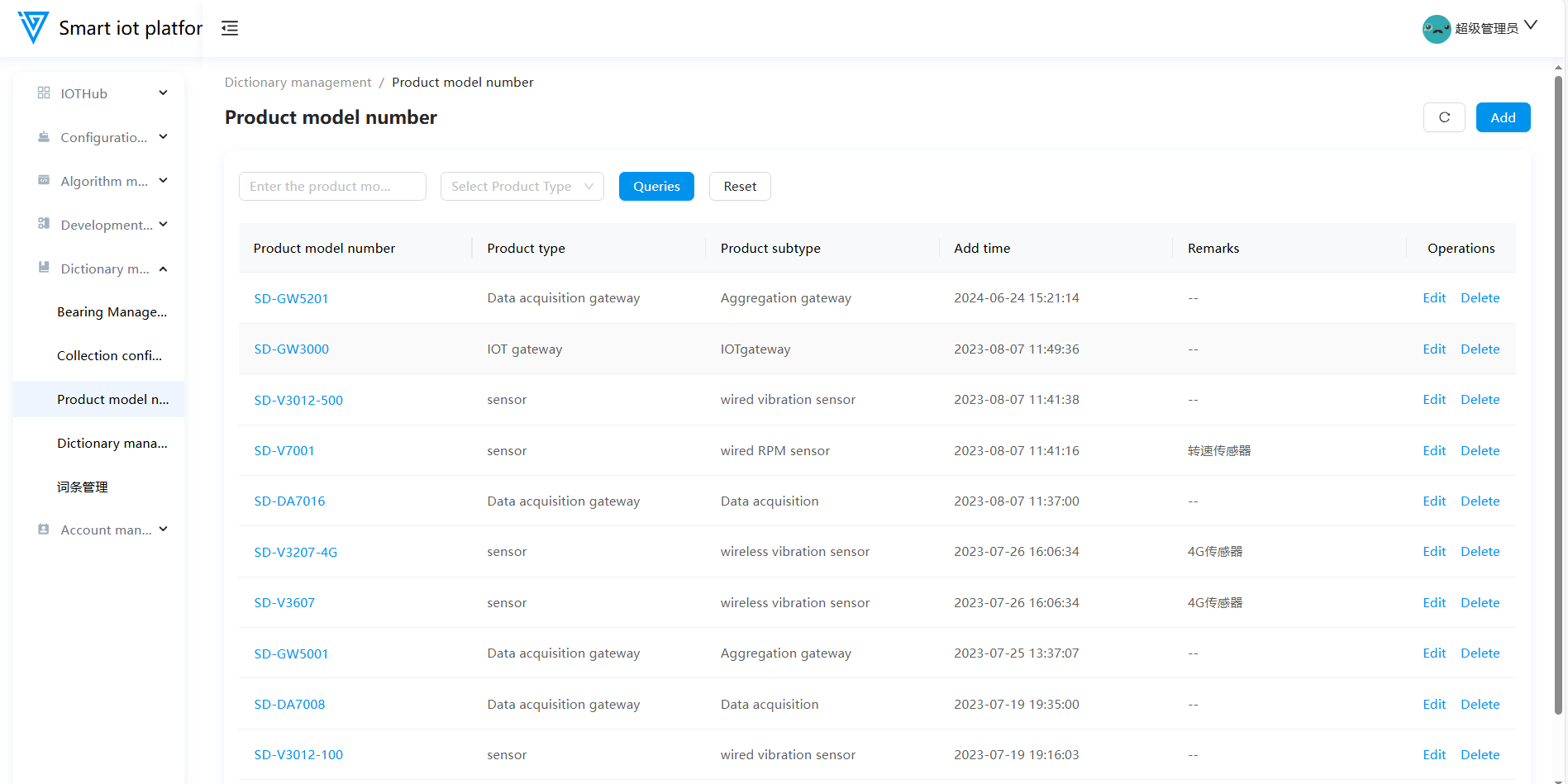Open the SD-DA7016 model link

(x=289, y=501)
